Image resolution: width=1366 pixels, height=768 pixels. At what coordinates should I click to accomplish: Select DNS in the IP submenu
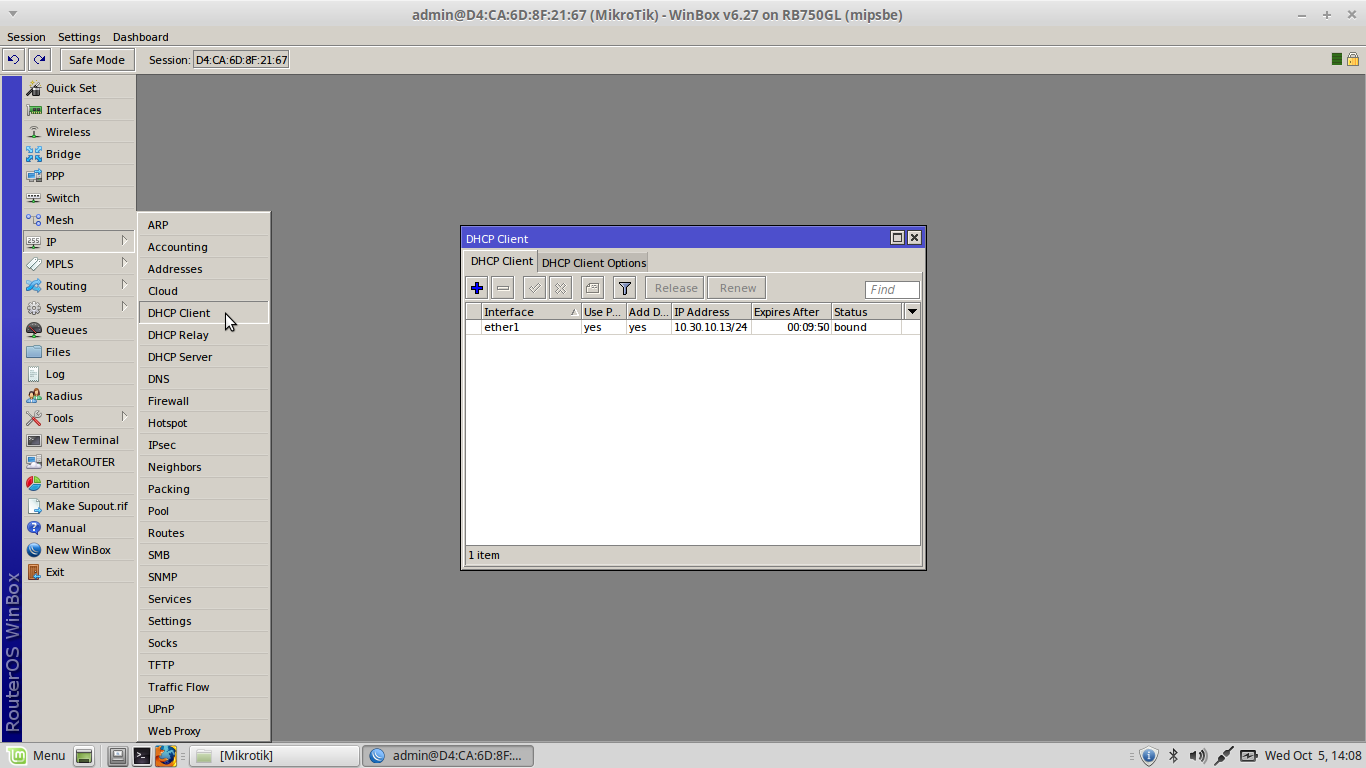tap(204, 379)
